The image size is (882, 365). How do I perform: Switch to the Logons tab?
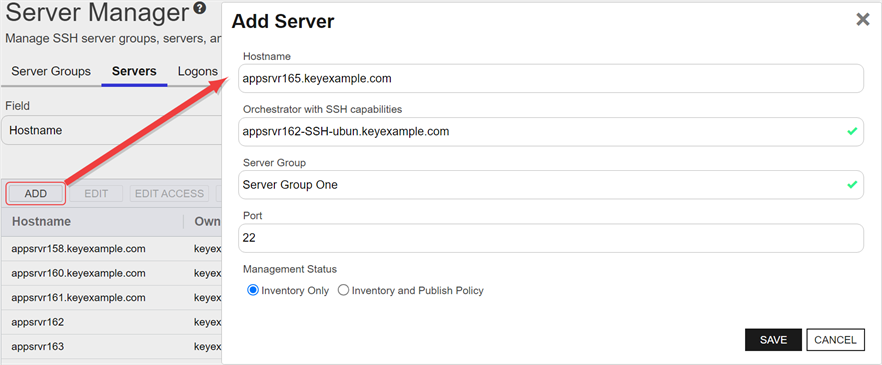pos(198,71)
